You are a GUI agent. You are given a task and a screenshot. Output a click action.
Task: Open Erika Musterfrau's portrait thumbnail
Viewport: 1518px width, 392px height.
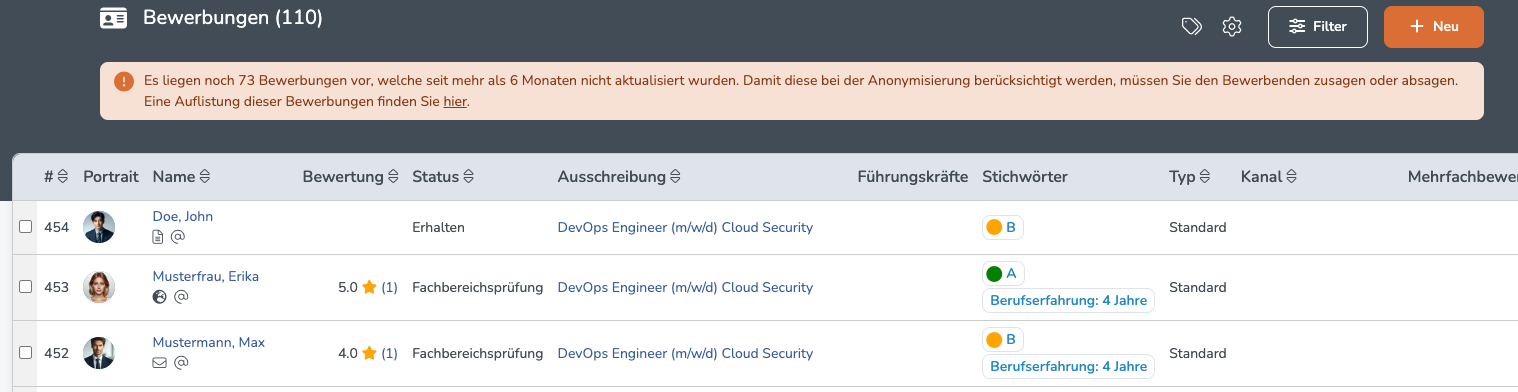pos(99,287)
